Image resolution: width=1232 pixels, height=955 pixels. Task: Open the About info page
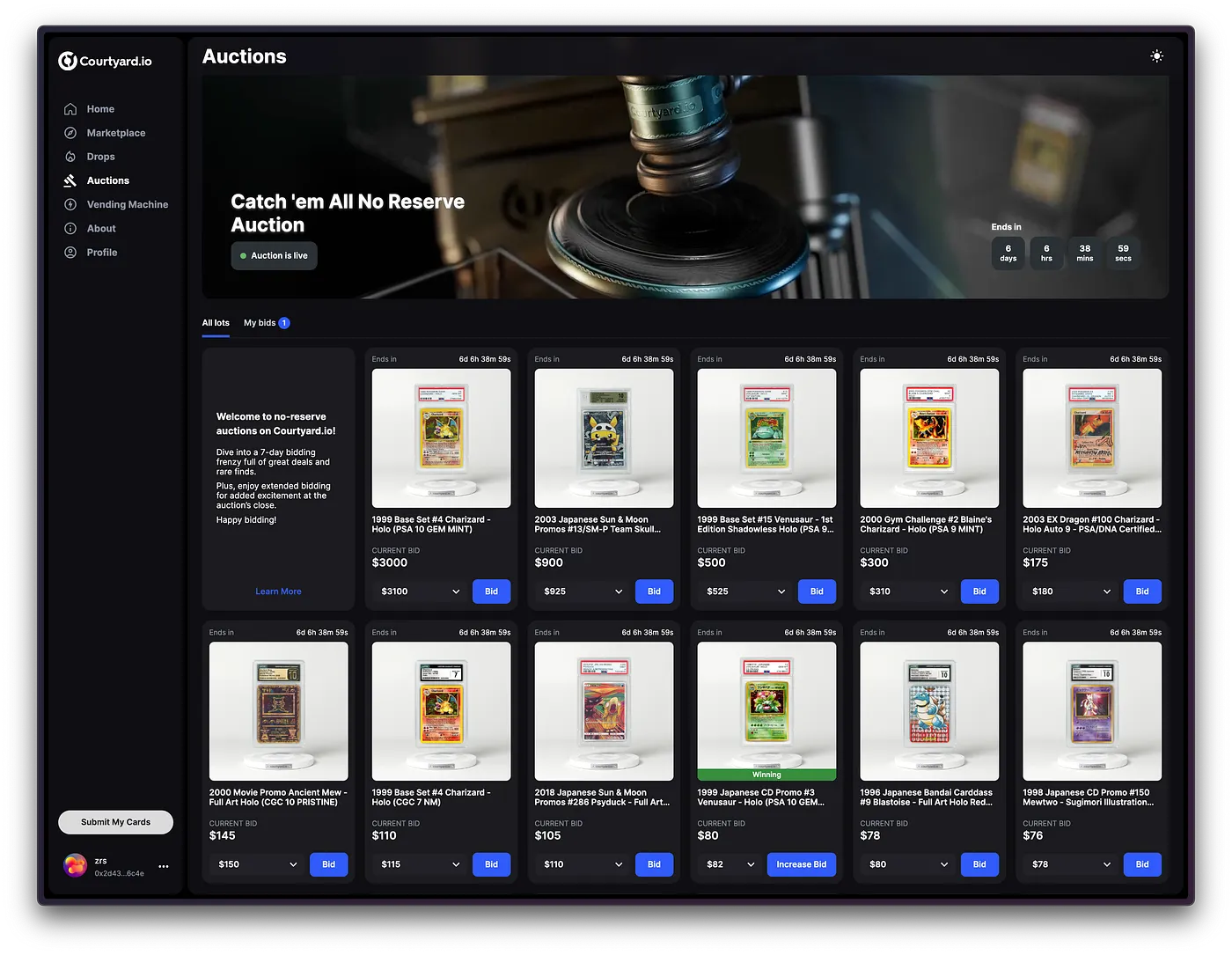(x=89, y=228)
